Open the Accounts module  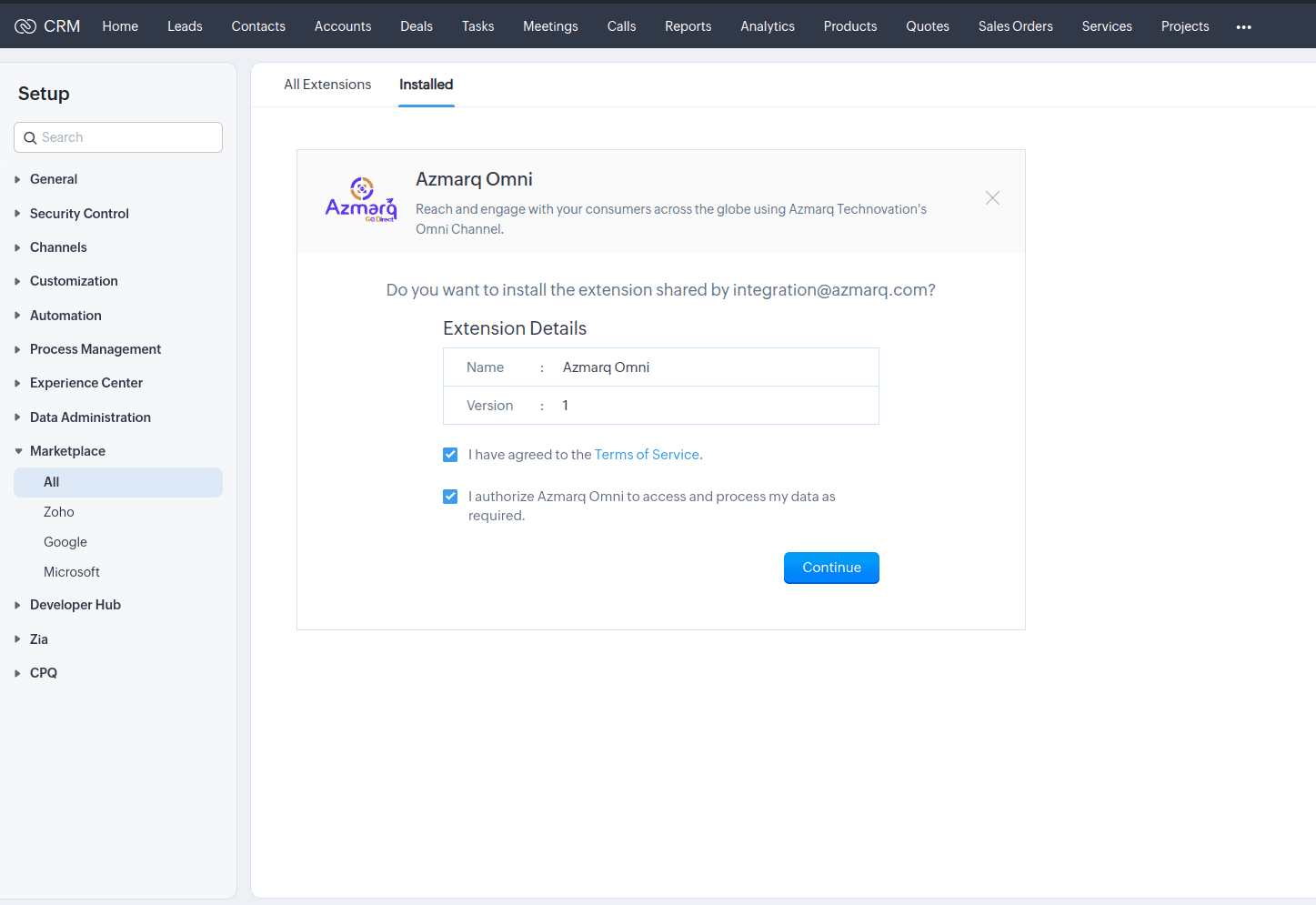(343, 26)
